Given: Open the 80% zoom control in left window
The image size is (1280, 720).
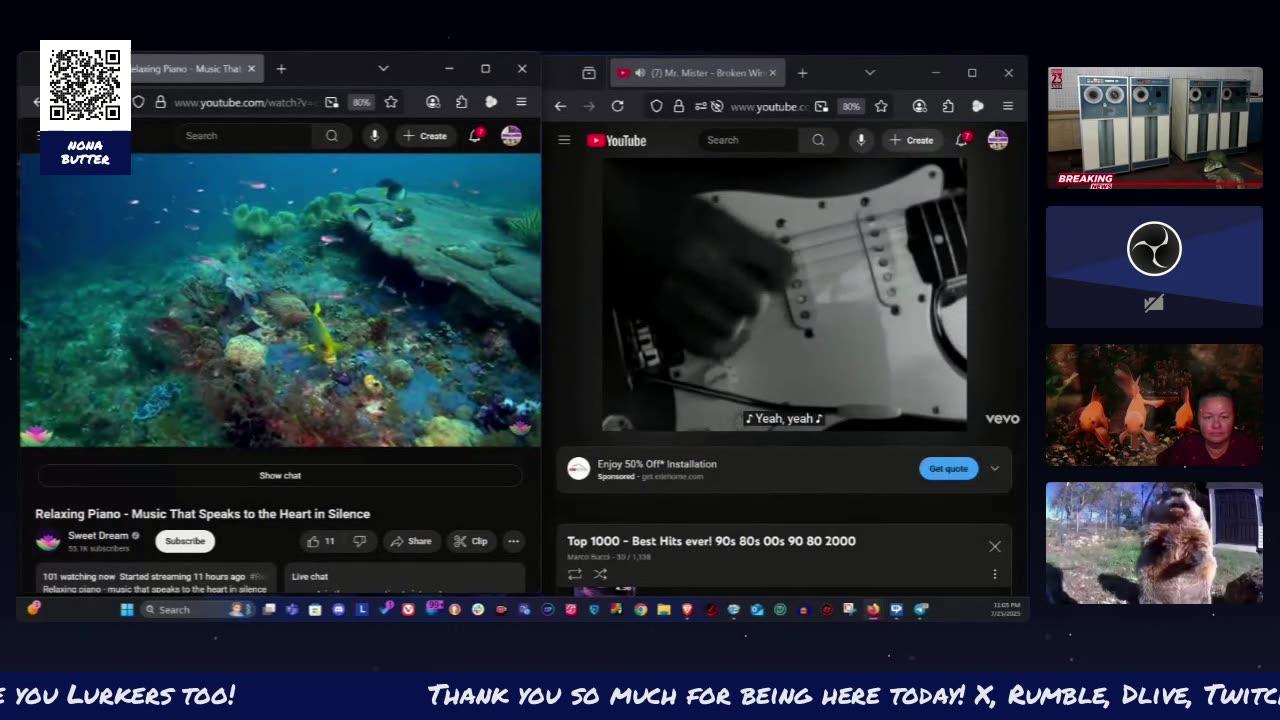Looking at the screenshot, I should point(361,102).
